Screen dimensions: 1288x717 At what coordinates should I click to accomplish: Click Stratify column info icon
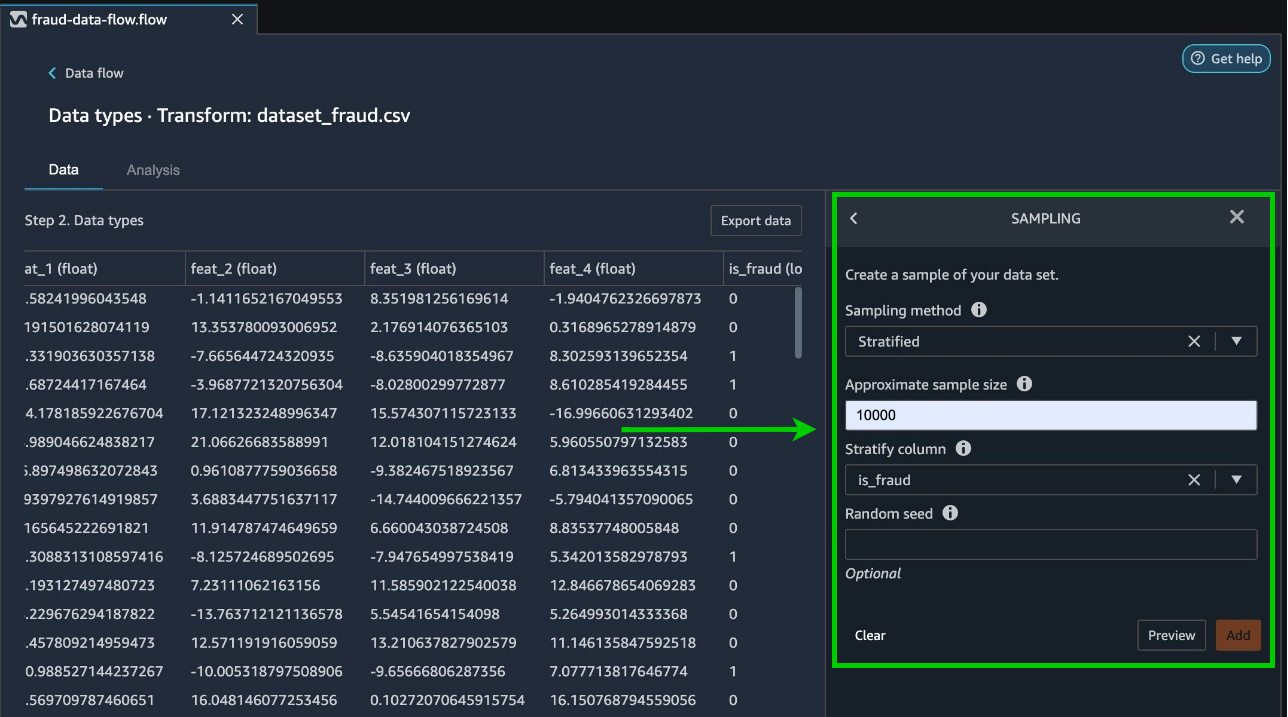click(963, 449)
